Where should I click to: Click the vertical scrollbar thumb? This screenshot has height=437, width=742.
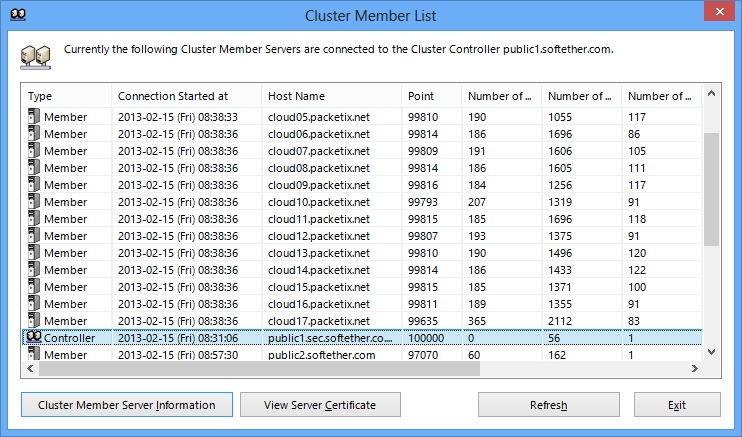pyautogui.click(x=711, y=189)
